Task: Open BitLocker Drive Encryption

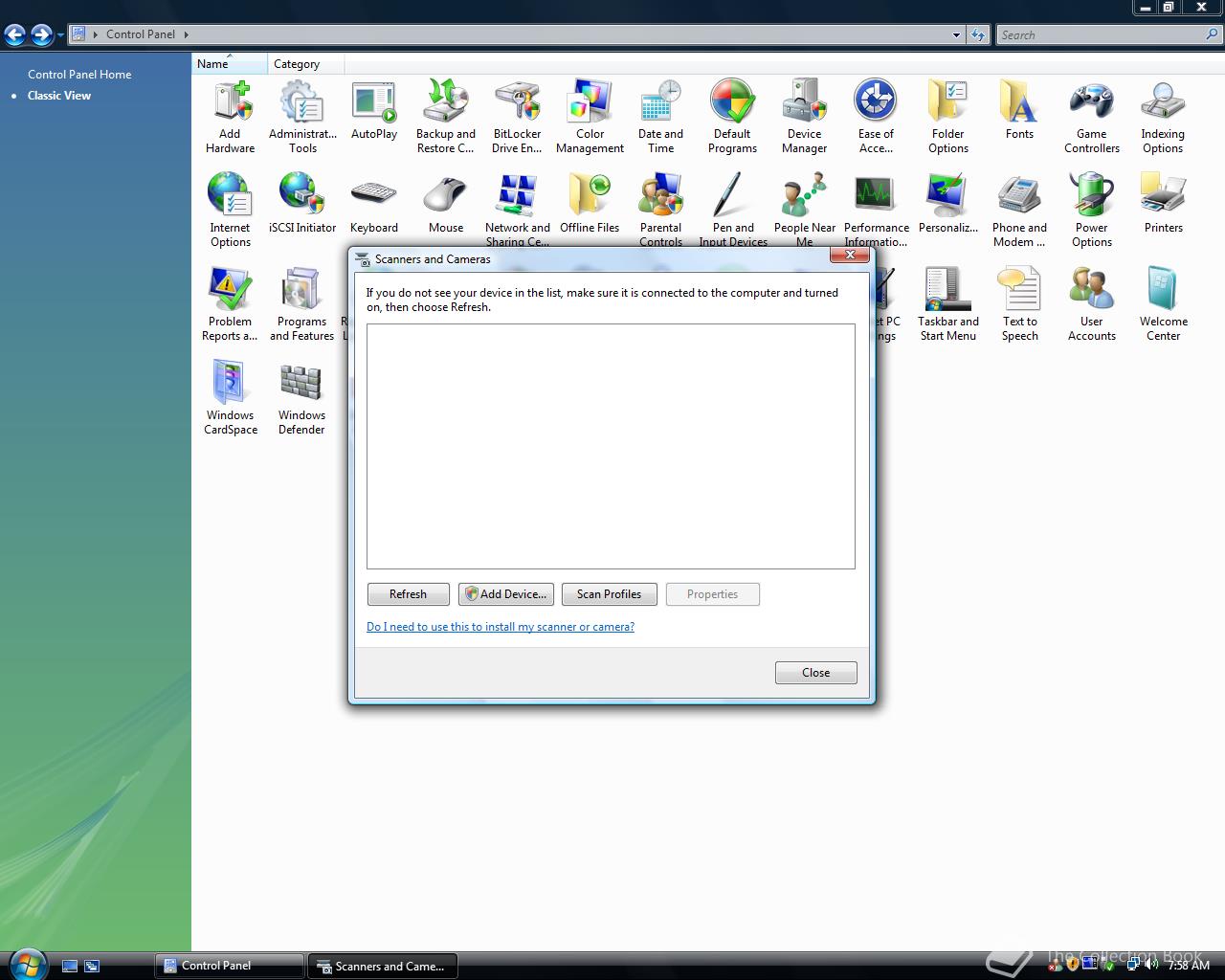Action: coord(517,117)
